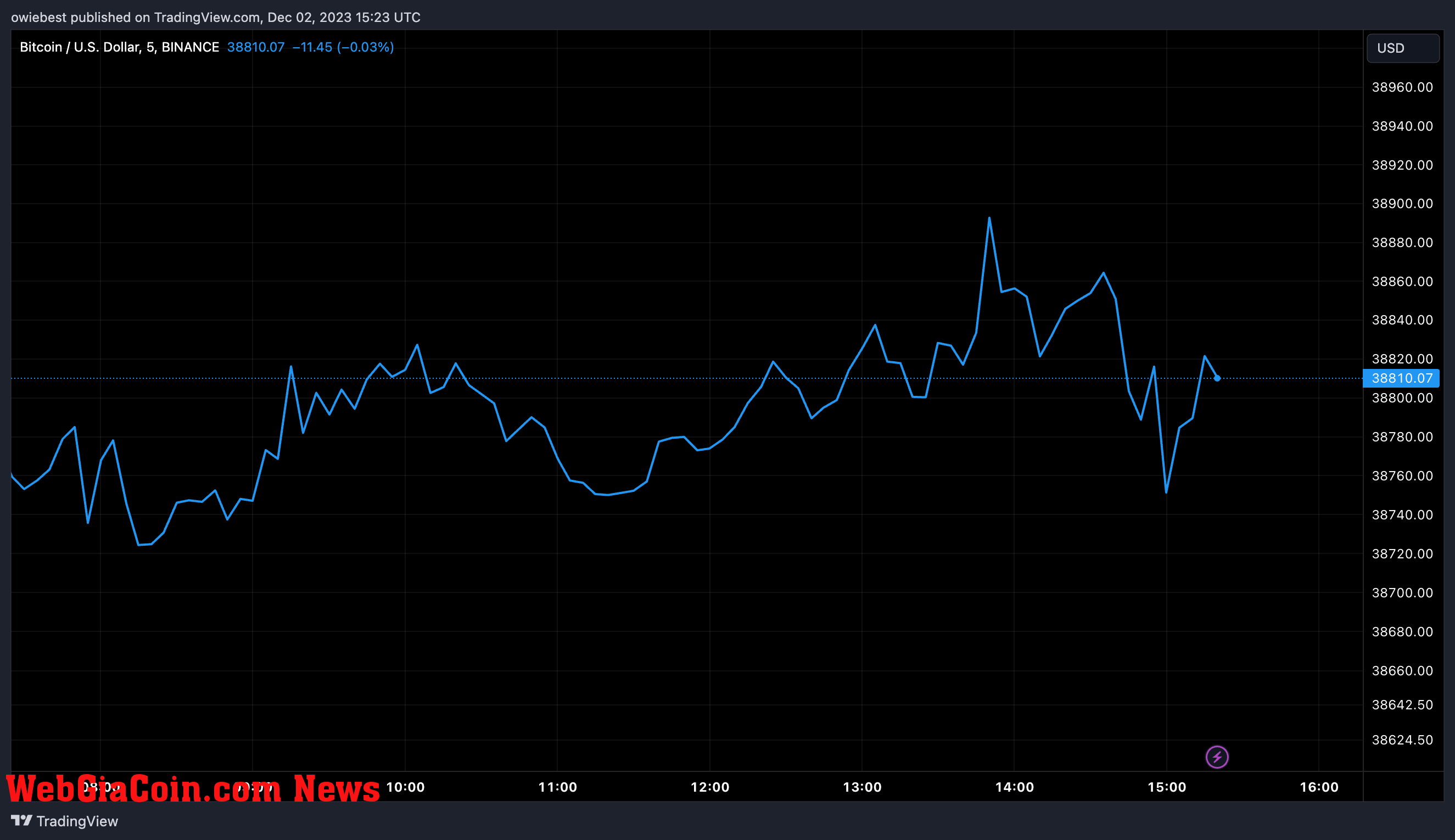Click the 12:00 time axis label
This screenshot has height=840, width=1455.
click(x=709, y=787)
